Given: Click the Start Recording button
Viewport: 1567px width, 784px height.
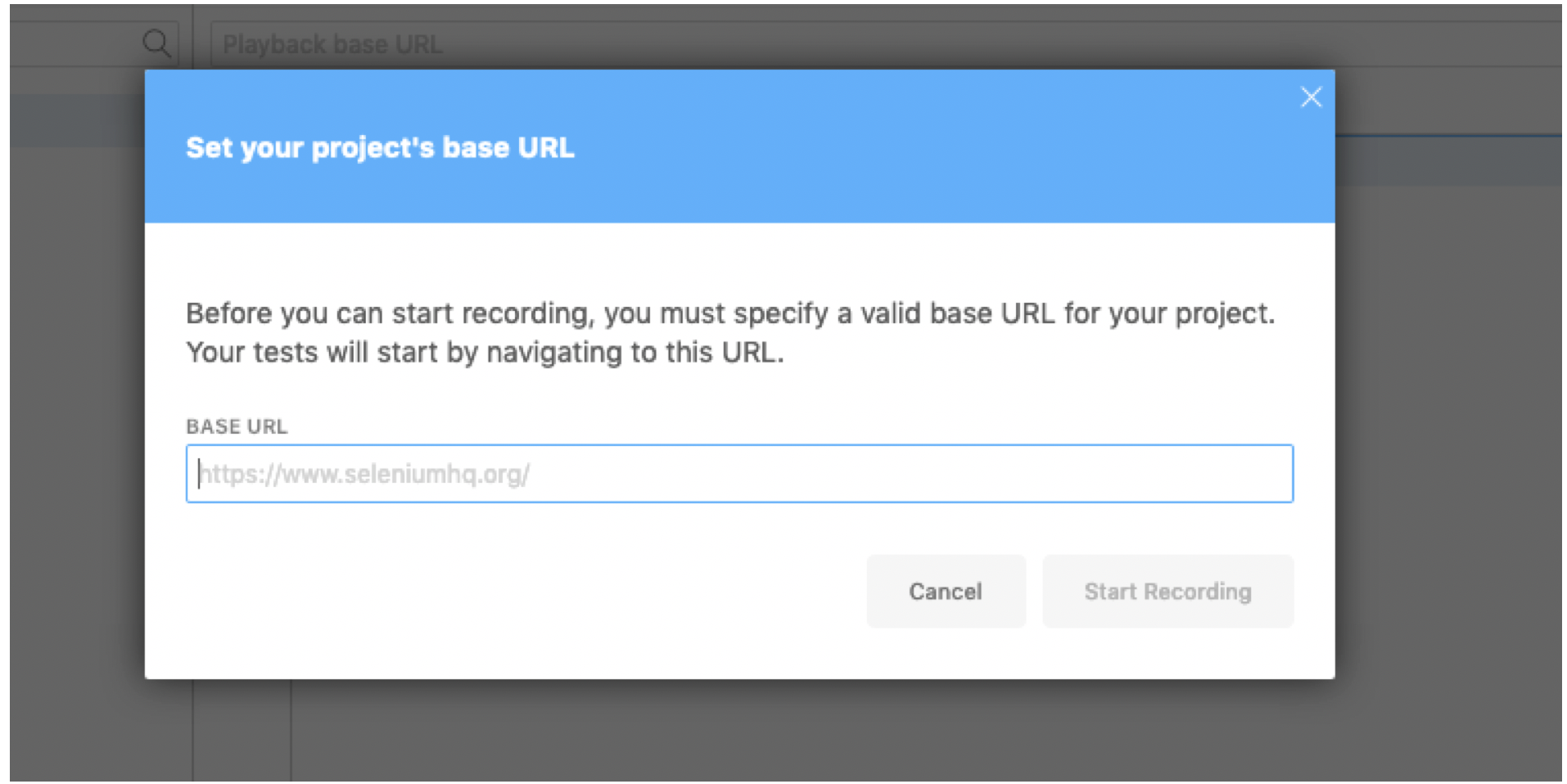Looking at the screenshot, I should click(1167, 591).
